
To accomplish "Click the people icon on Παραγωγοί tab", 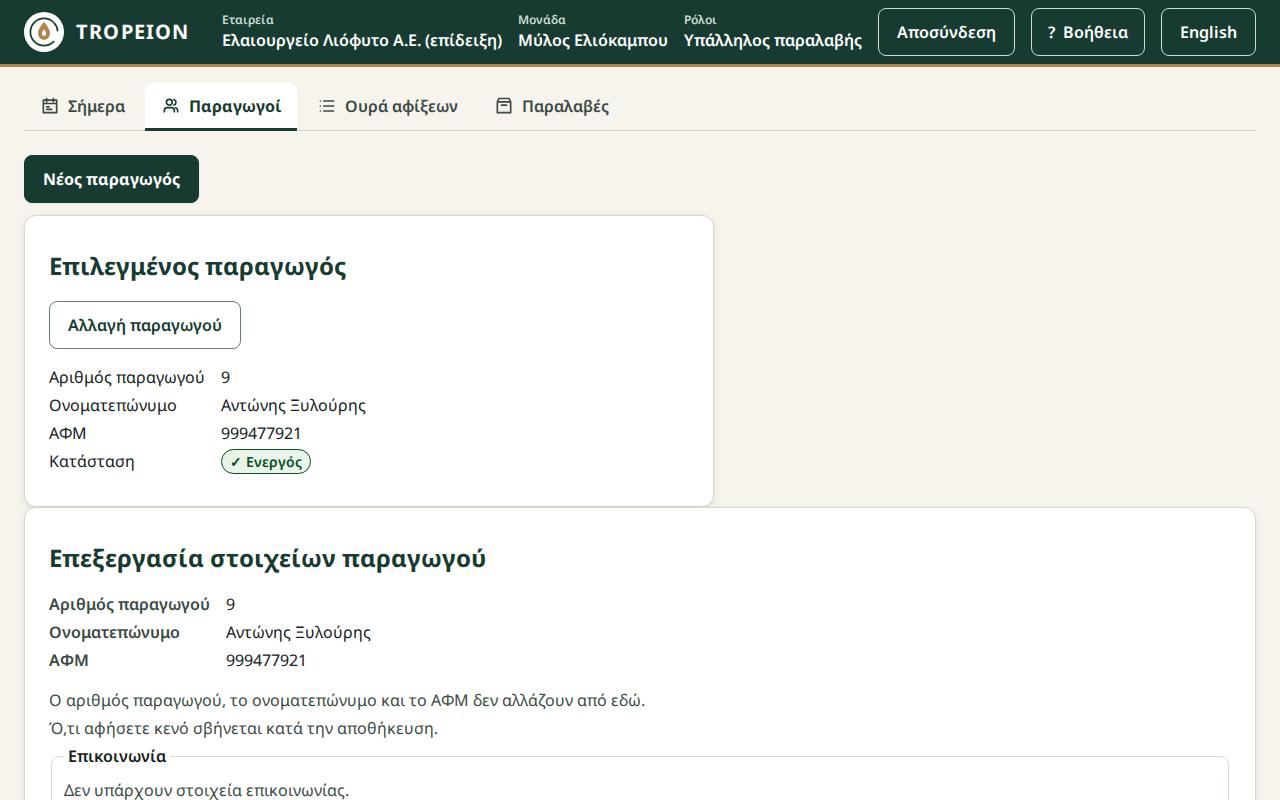I will (171, 106).
